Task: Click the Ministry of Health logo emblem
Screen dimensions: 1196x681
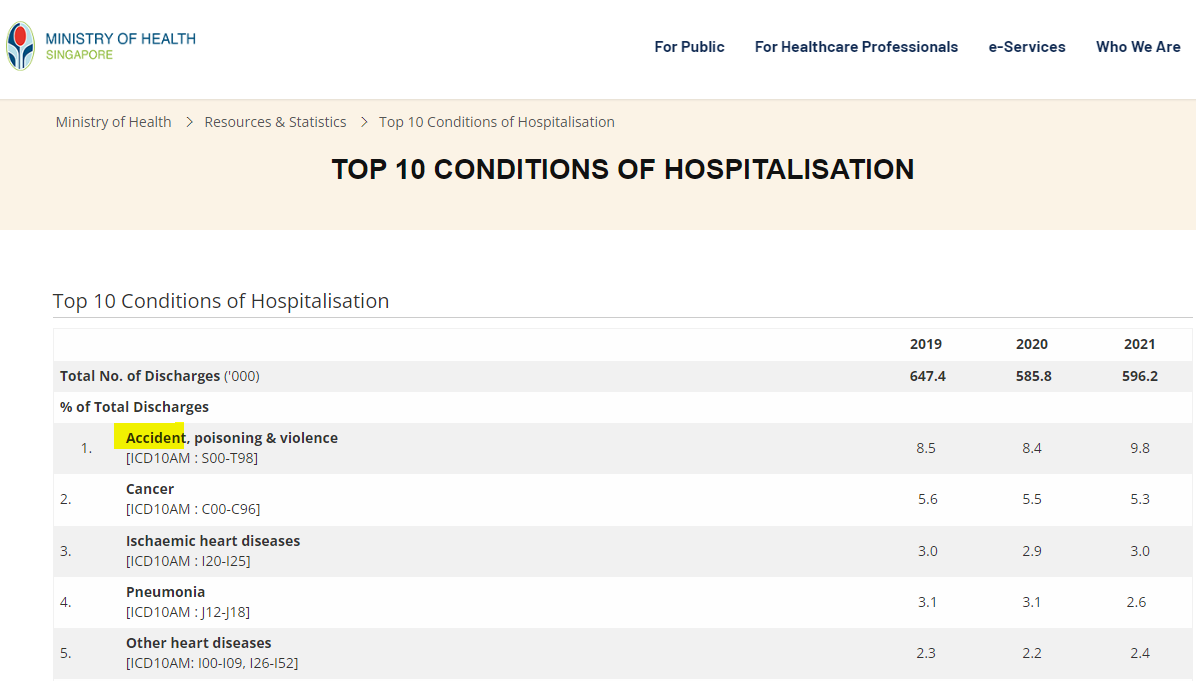Action: click(x=20, y=46)
